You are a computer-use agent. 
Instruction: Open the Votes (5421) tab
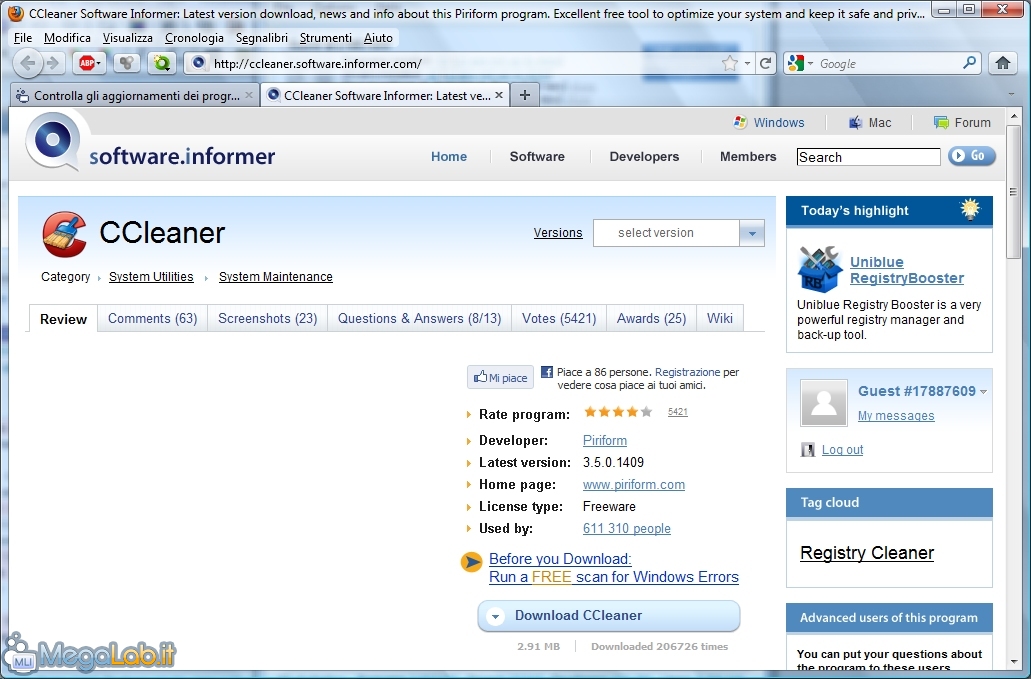559,318
